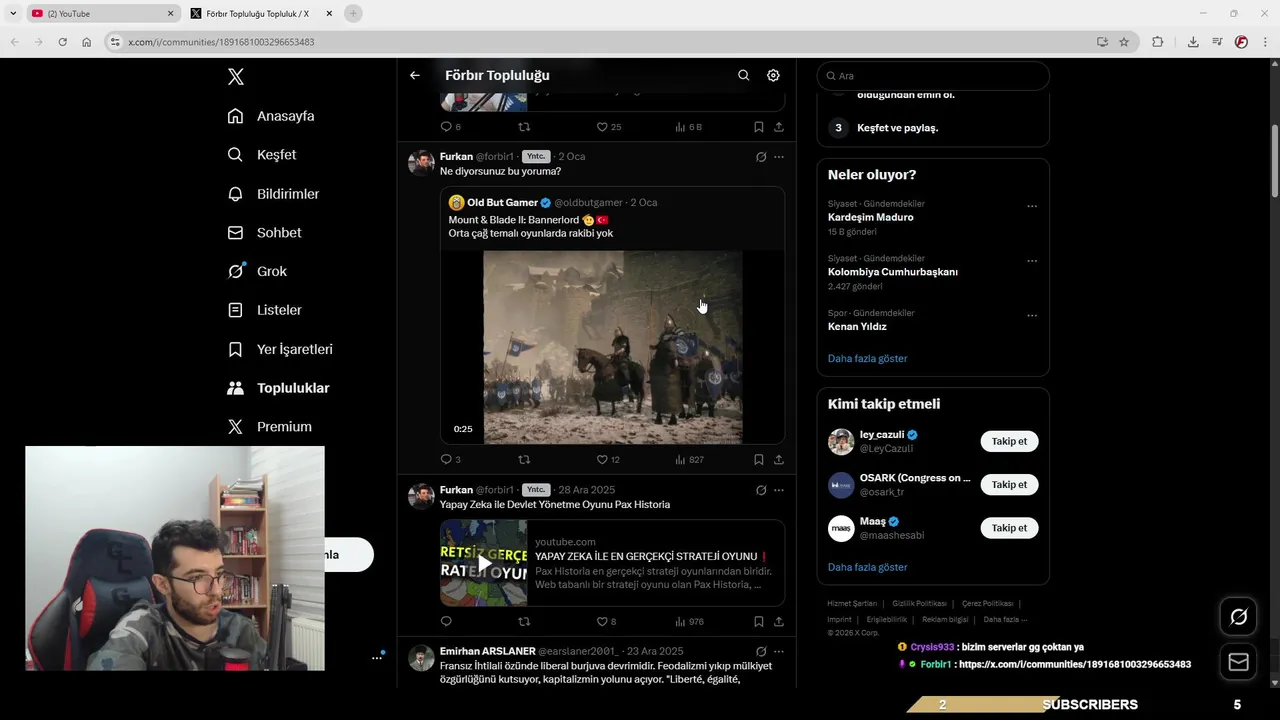1280x720 pixels.
Task: Open Grok icon on 28 Ara 2025 post
Action: tap(761, 490)
